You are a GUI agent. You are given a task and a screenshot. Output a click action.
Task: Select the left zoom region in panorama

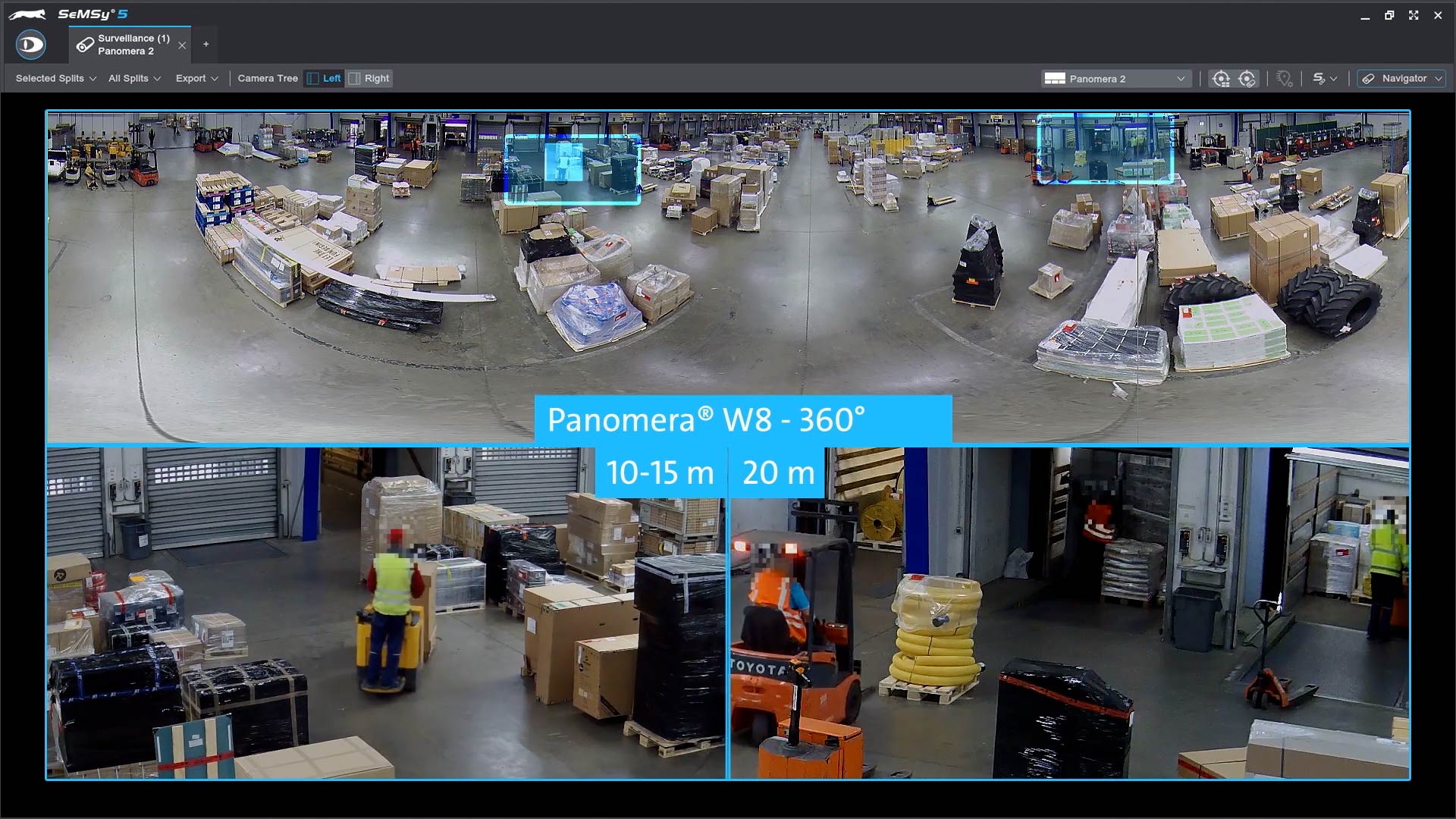[573, 169]
